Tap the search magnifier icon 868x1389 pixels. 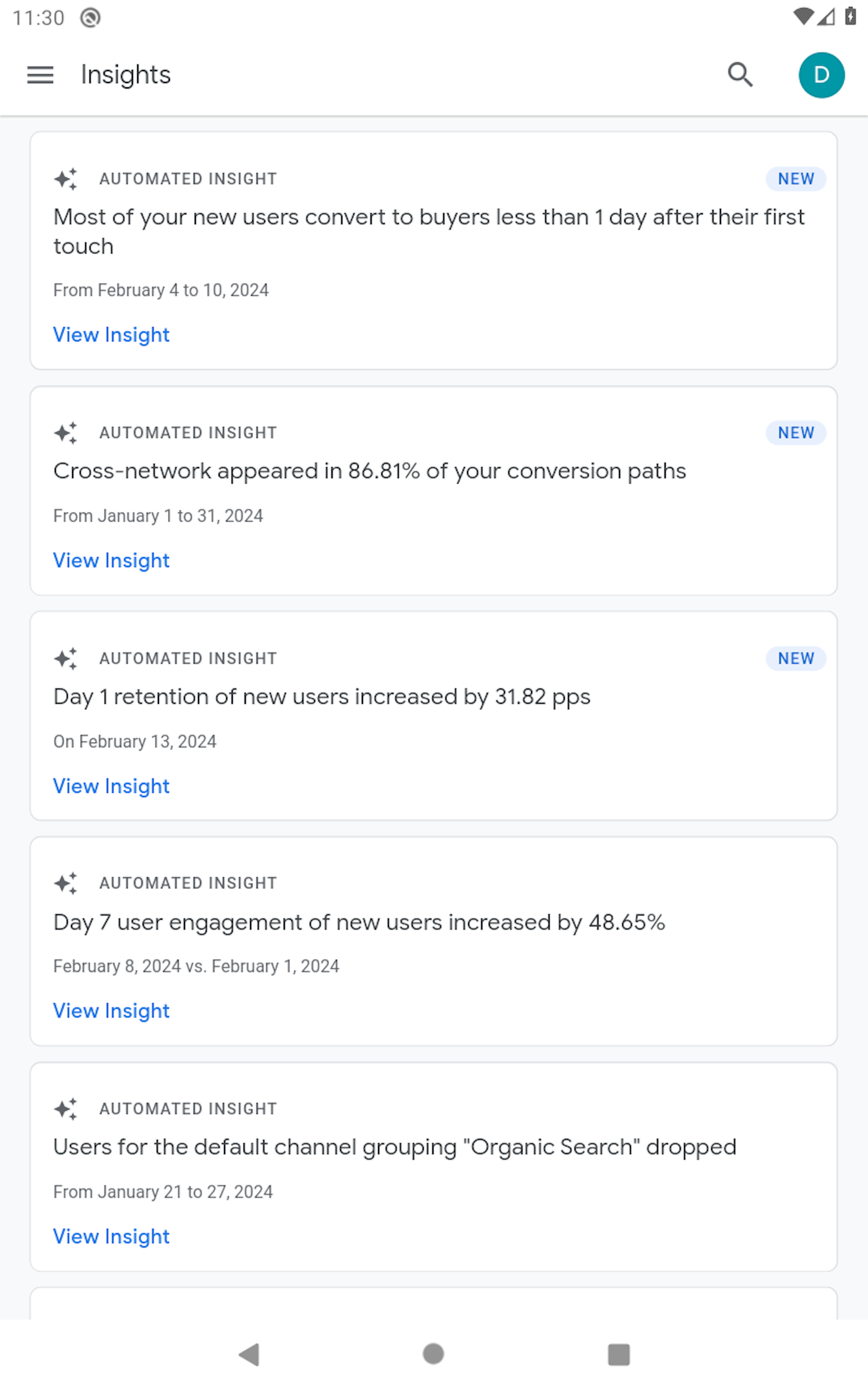click(740, 75)
